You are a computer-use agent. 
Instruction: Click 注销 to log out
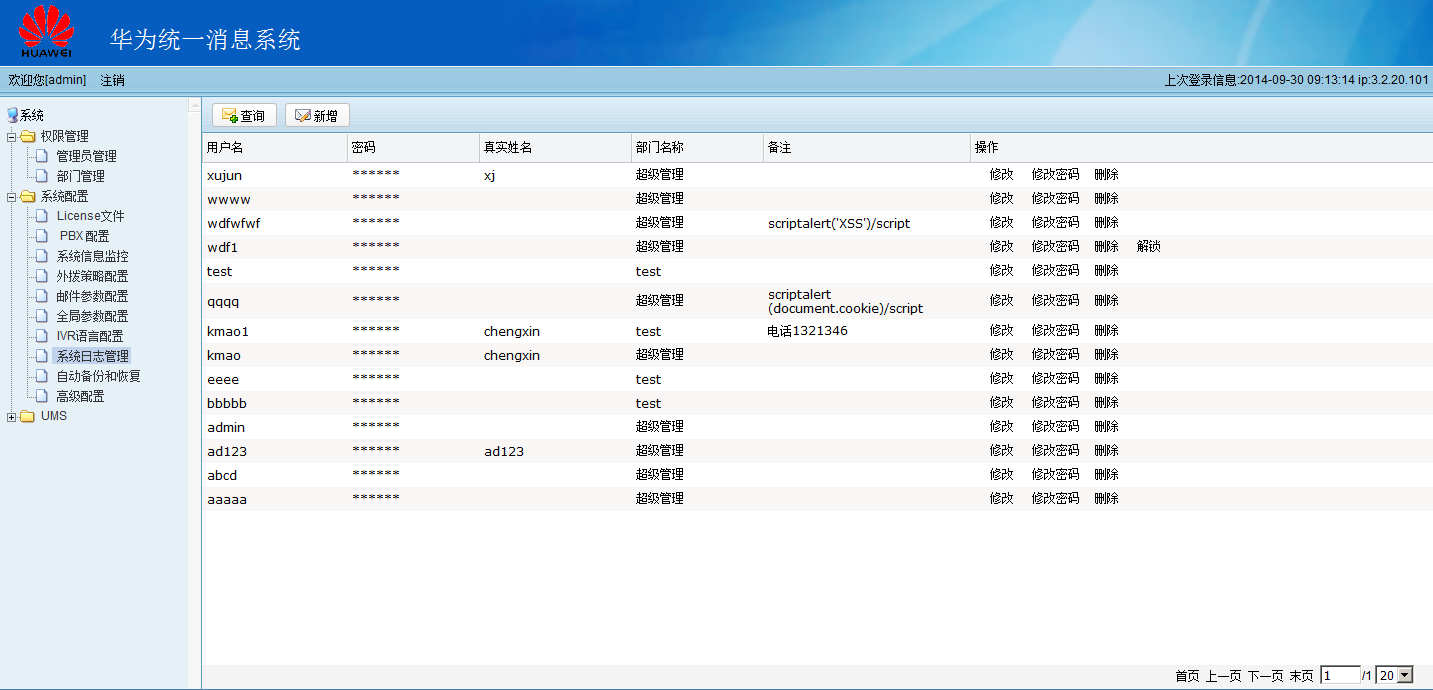tap(112, 80)
